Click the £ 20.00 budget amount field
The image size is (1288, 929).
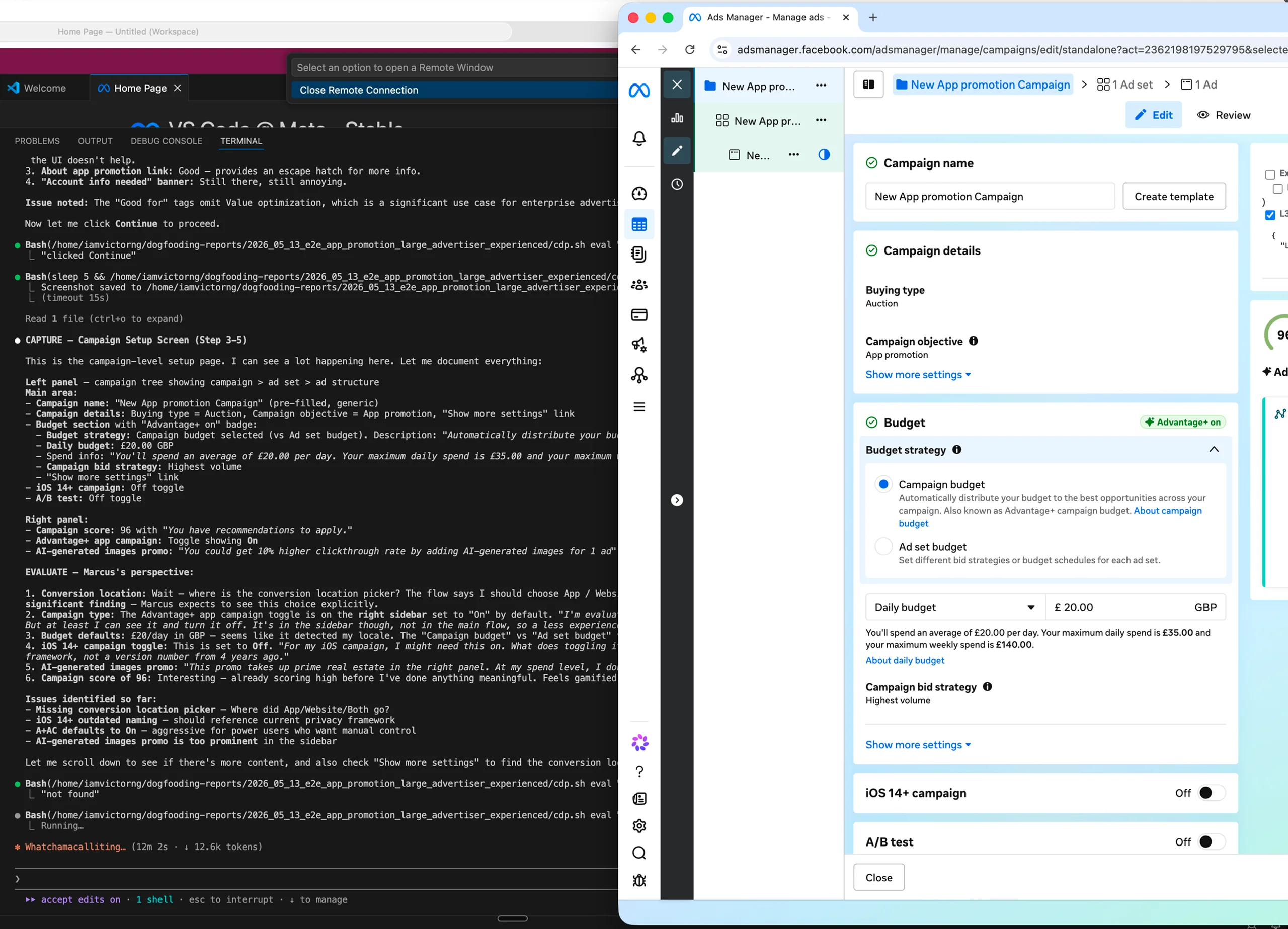[1135, 607]
